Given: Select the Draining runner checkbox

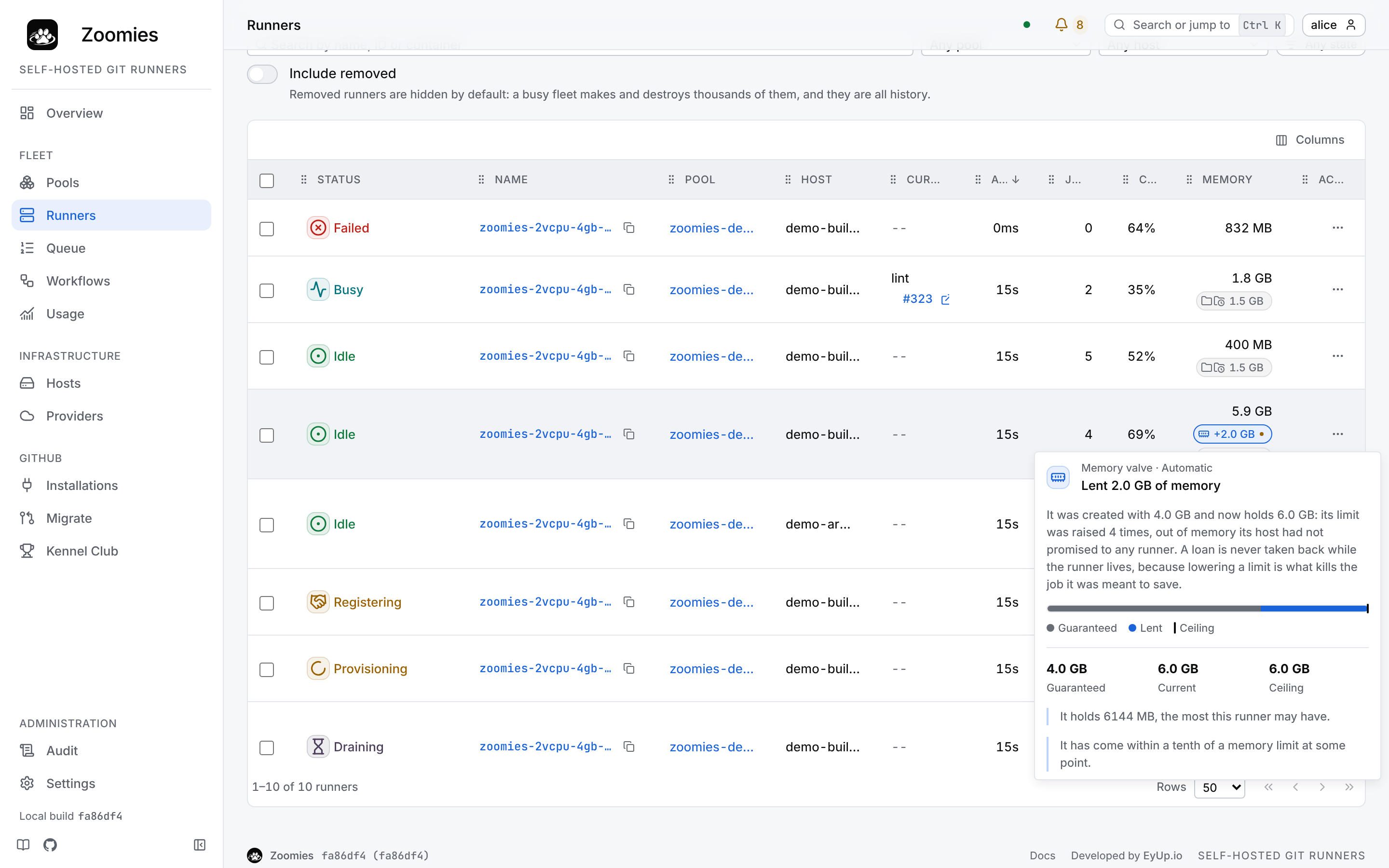Looking at the screenshot, I should [267, 747].
